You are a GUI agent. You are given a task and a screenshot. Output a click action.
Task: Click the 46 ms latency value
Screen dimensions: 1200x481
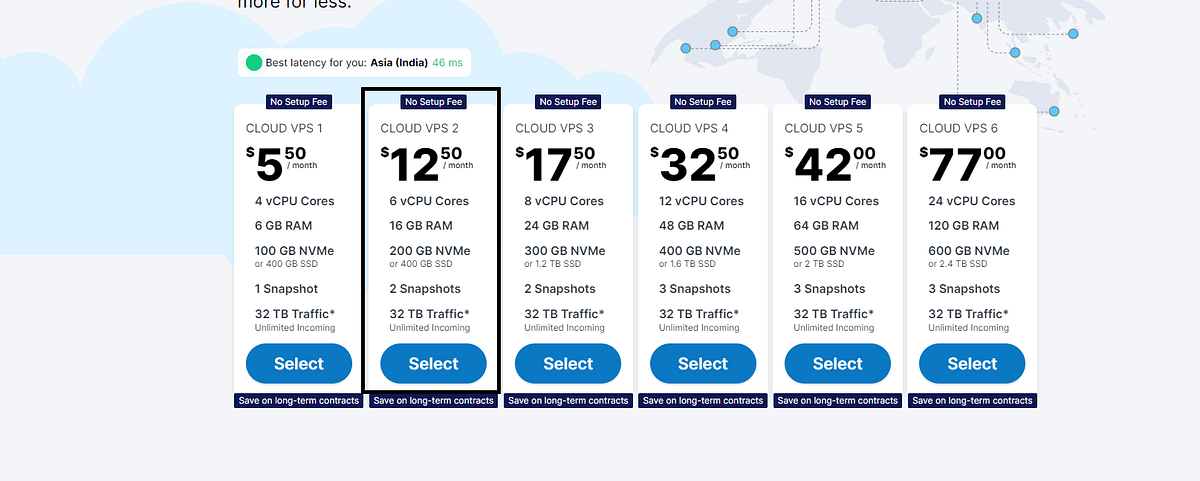coord(447,62)
